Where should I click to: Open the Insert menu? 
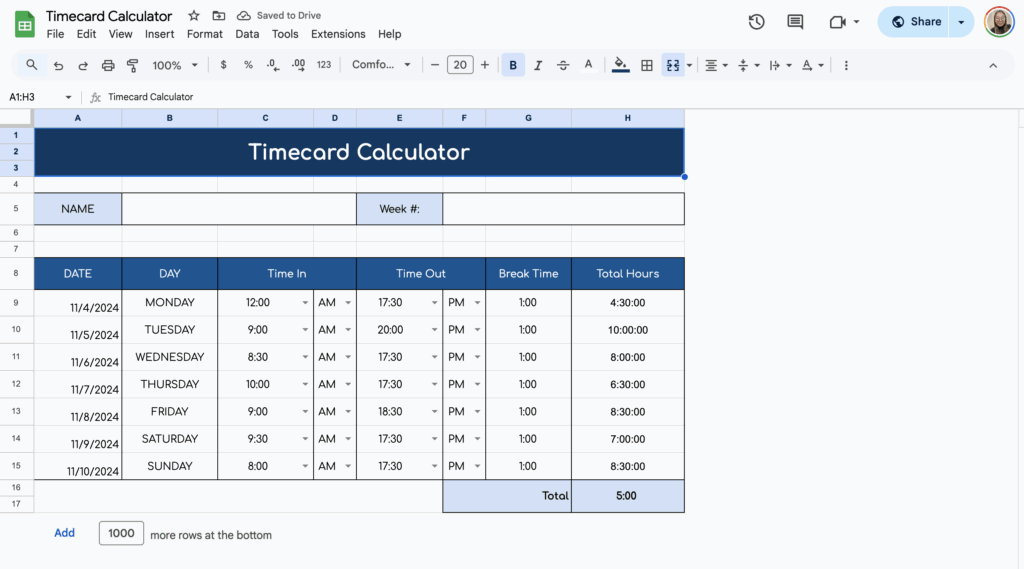(x=159, y=34)
